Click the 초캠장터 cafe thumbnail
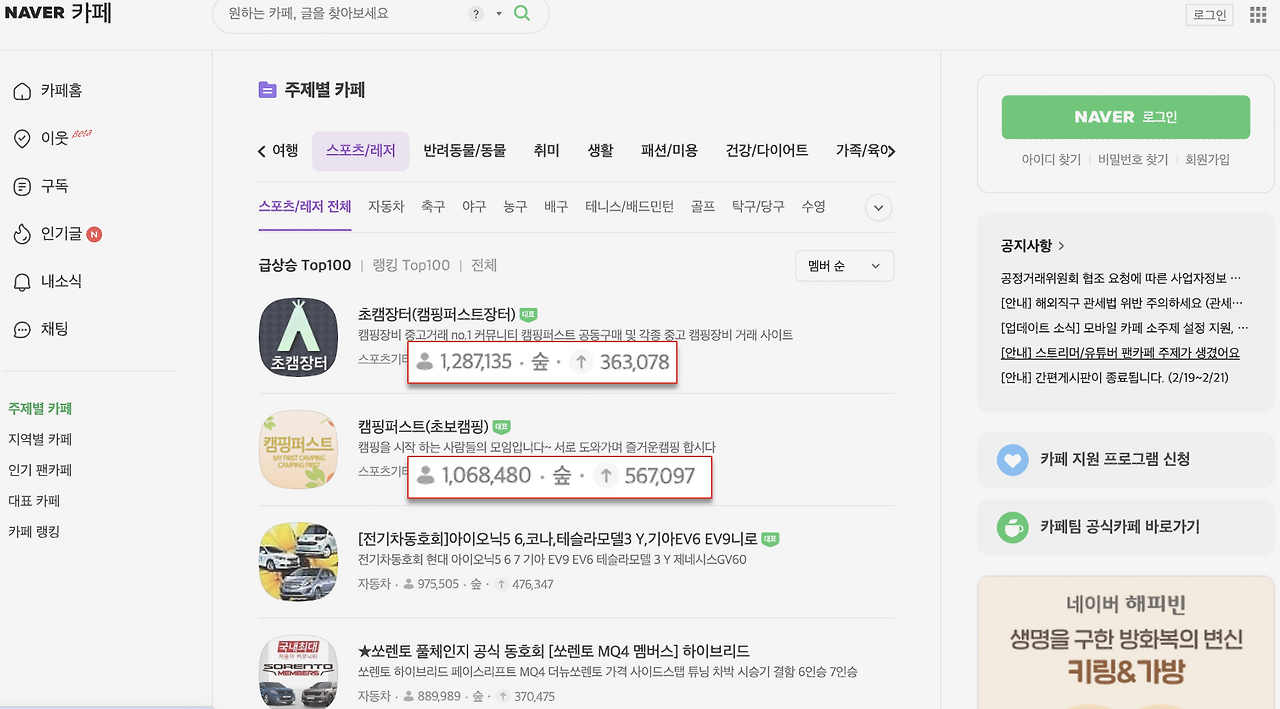This screenshot has width=1280, height=709. point(298,337)
